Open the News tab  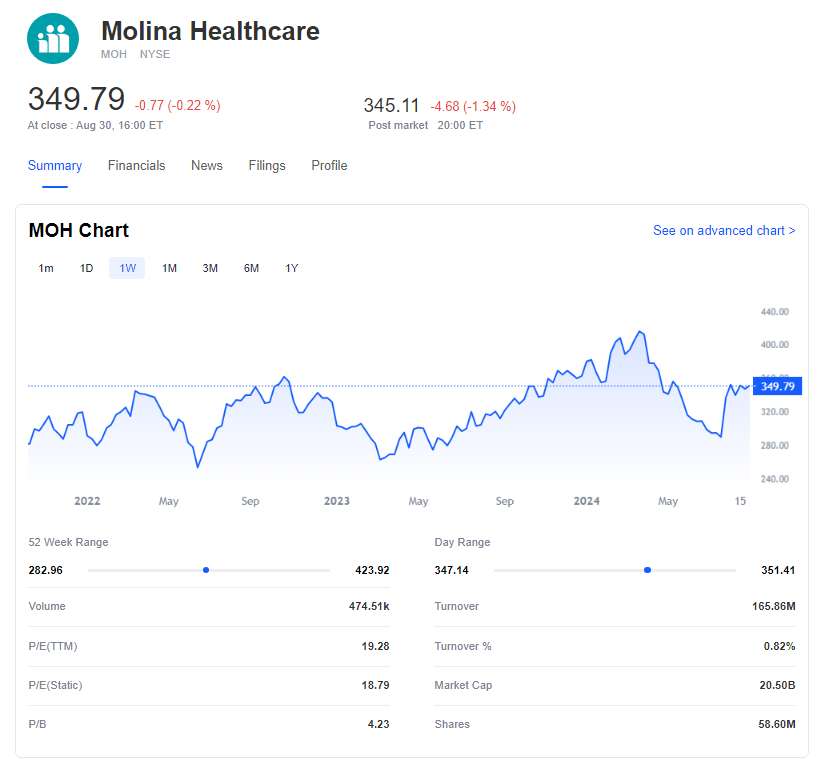coord(207,166)
